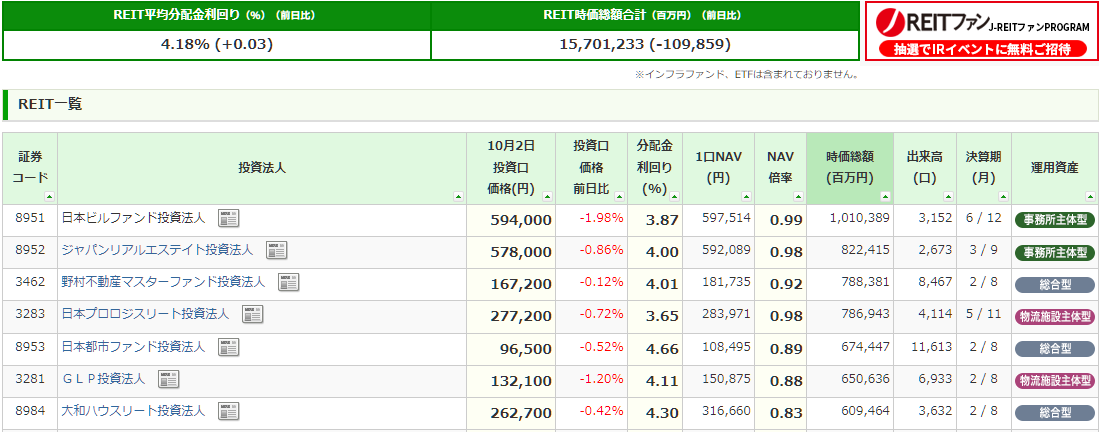Open the ＧＬＰ投資法人 link
The height and width of the screenshot is (432, 1100).
pyautogui.click(x=103, y=379)
